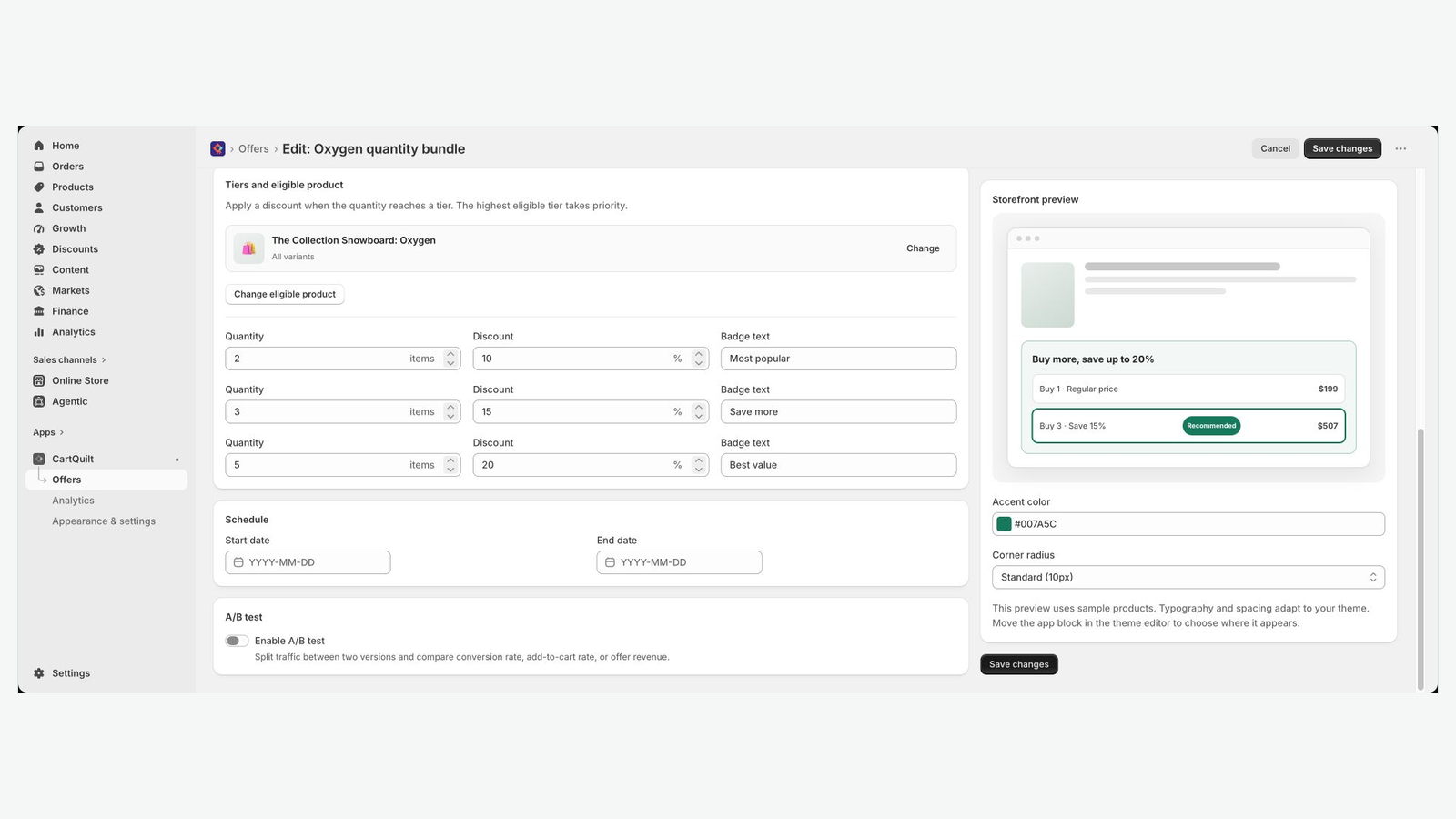Decrease discount in the Best value tier

click(698, 470)
